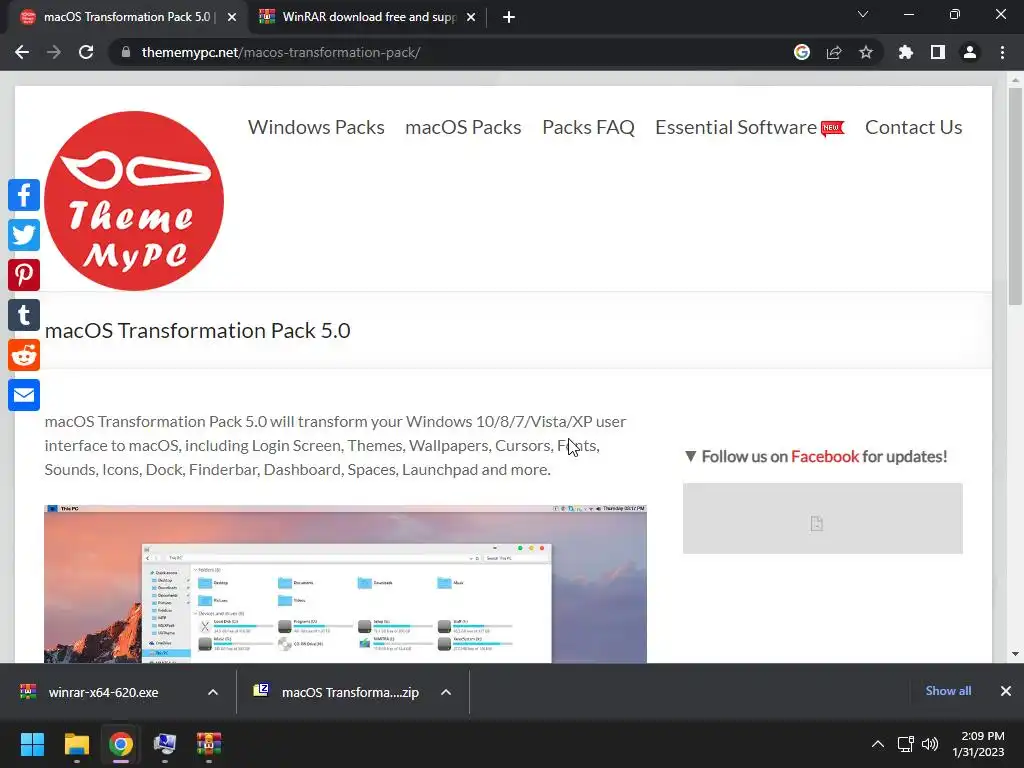Open Google icon in address bar
This screenshot has height=768, width=1024.
[x=801, y=52]
